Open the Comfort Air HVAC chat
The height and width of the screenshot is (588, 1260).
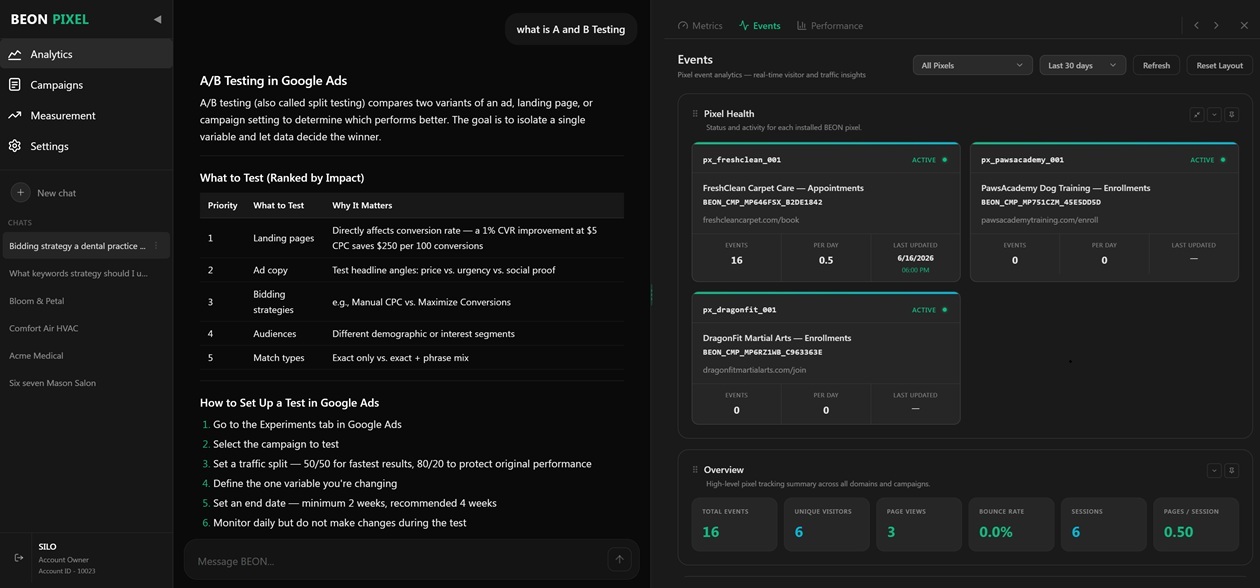44,328
